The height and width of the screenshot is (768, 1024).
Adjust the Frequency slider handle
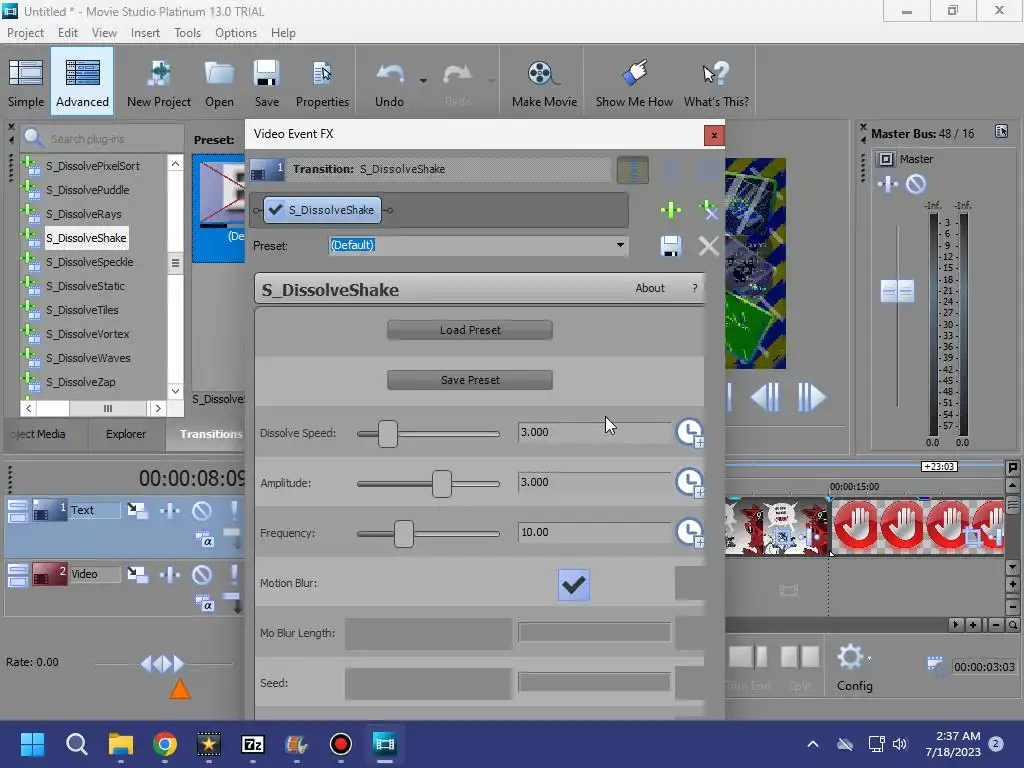(404, 534)
